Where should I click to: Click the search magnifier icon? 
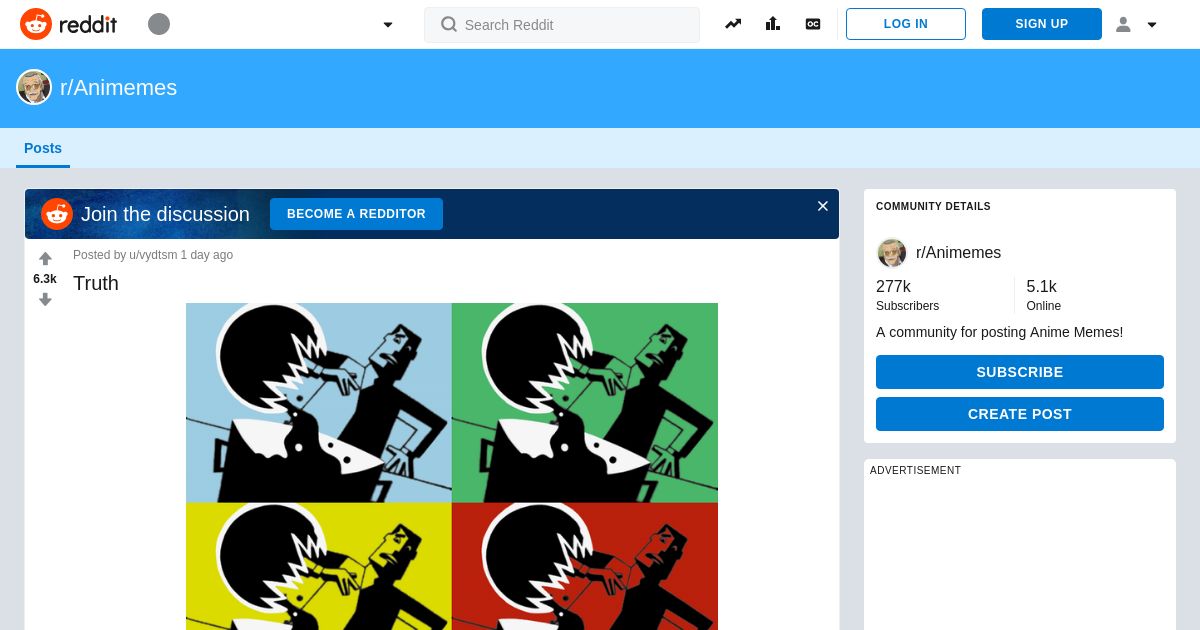click(449, 25)
